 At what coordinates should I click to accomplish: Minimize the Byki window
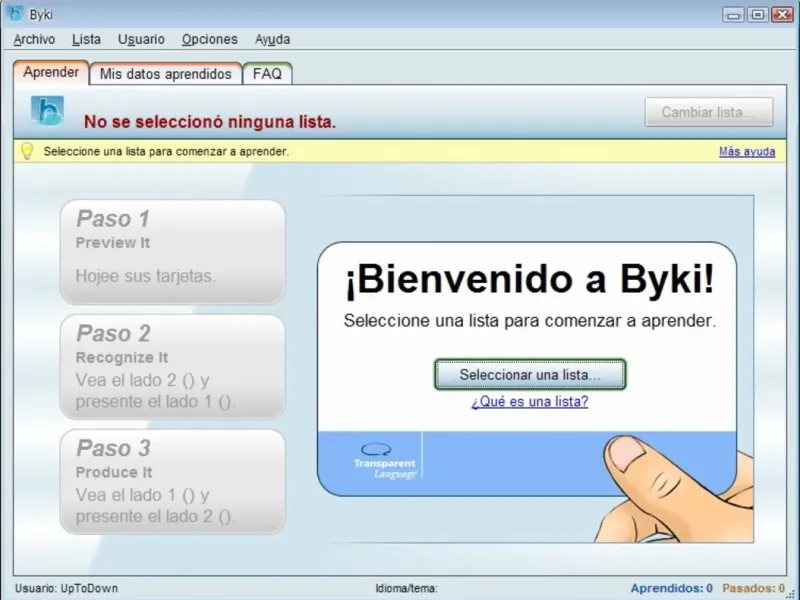[x=733, y=15]
